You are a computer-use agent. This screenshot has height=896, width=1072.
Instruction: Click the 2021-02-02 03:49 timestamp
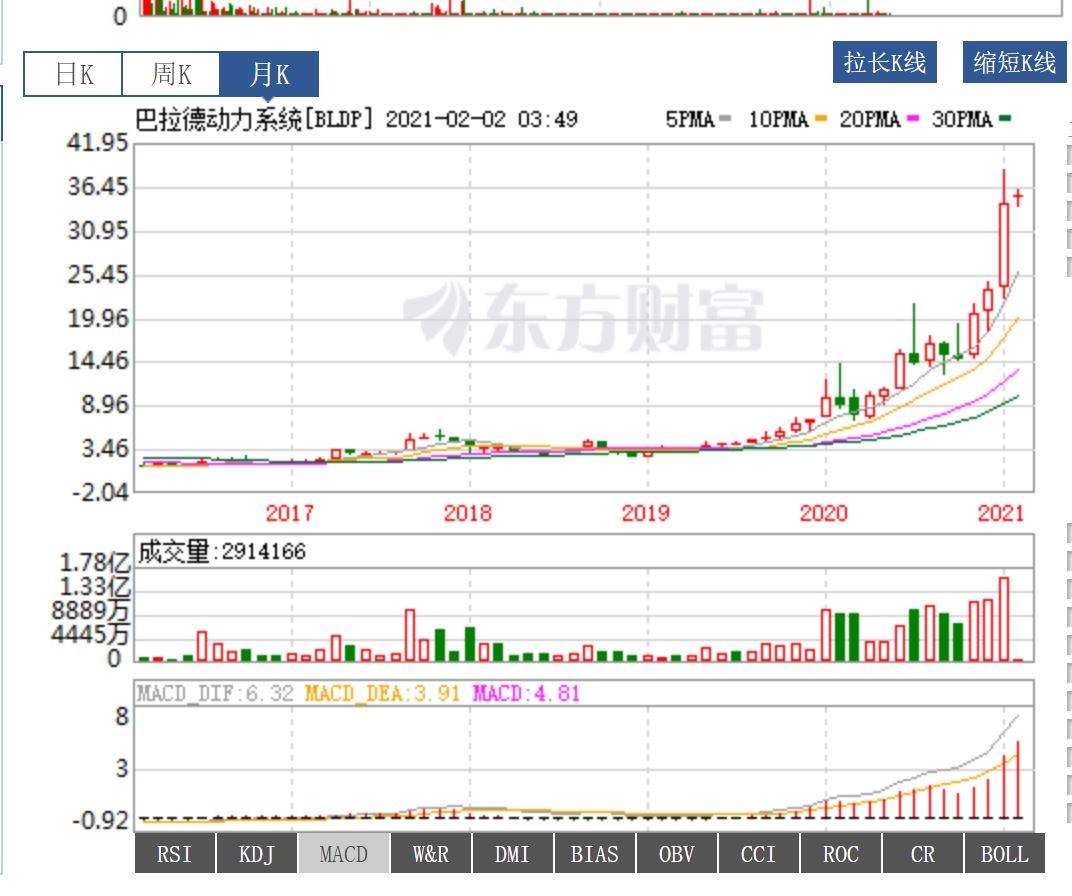tap(481, 120)
